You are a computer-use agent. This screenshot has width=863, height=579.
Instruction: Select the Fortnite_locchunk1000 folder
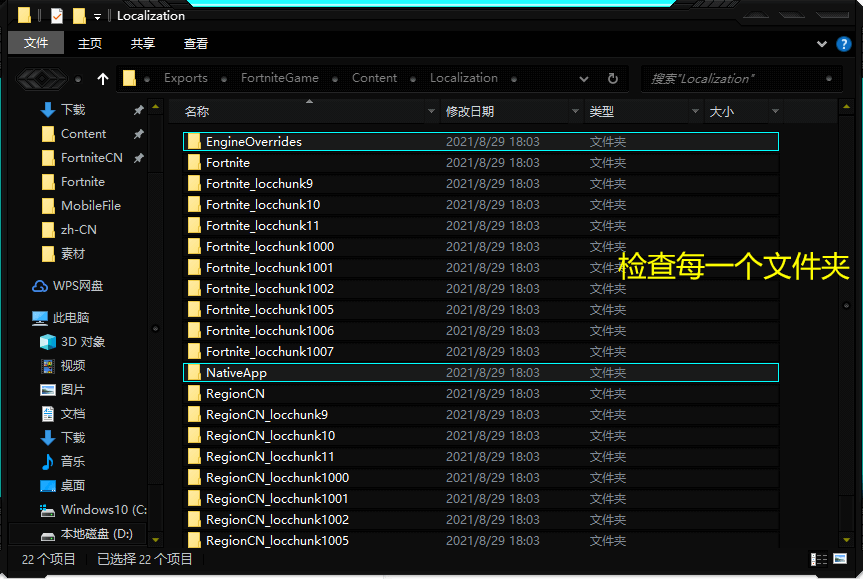pyautogui.click(x=480, y=247)
